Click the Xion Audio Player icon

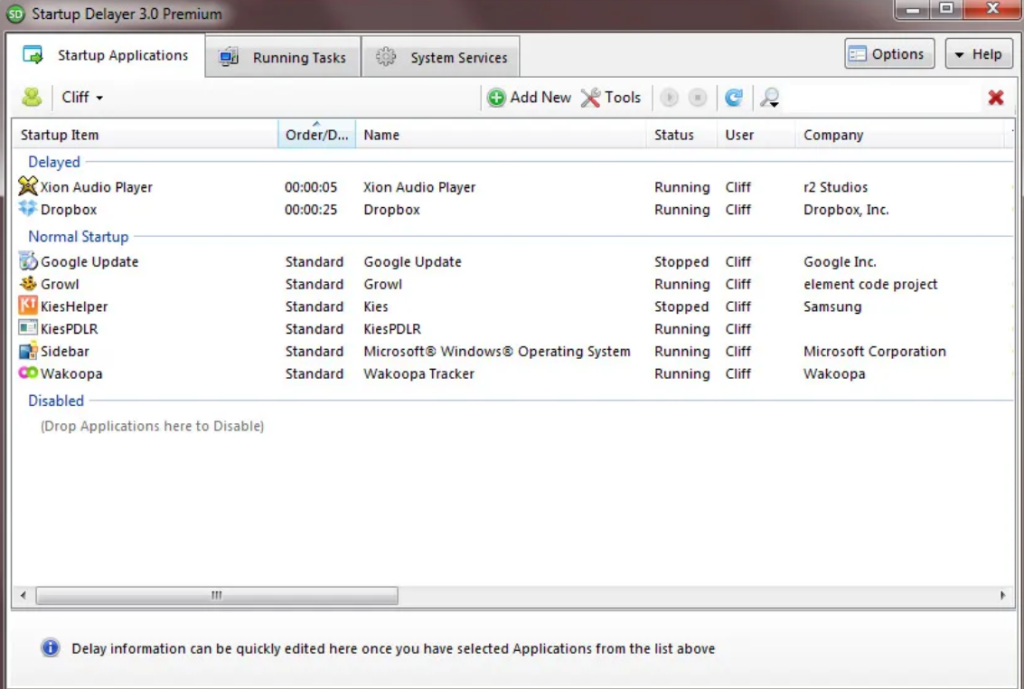(28, 186)
